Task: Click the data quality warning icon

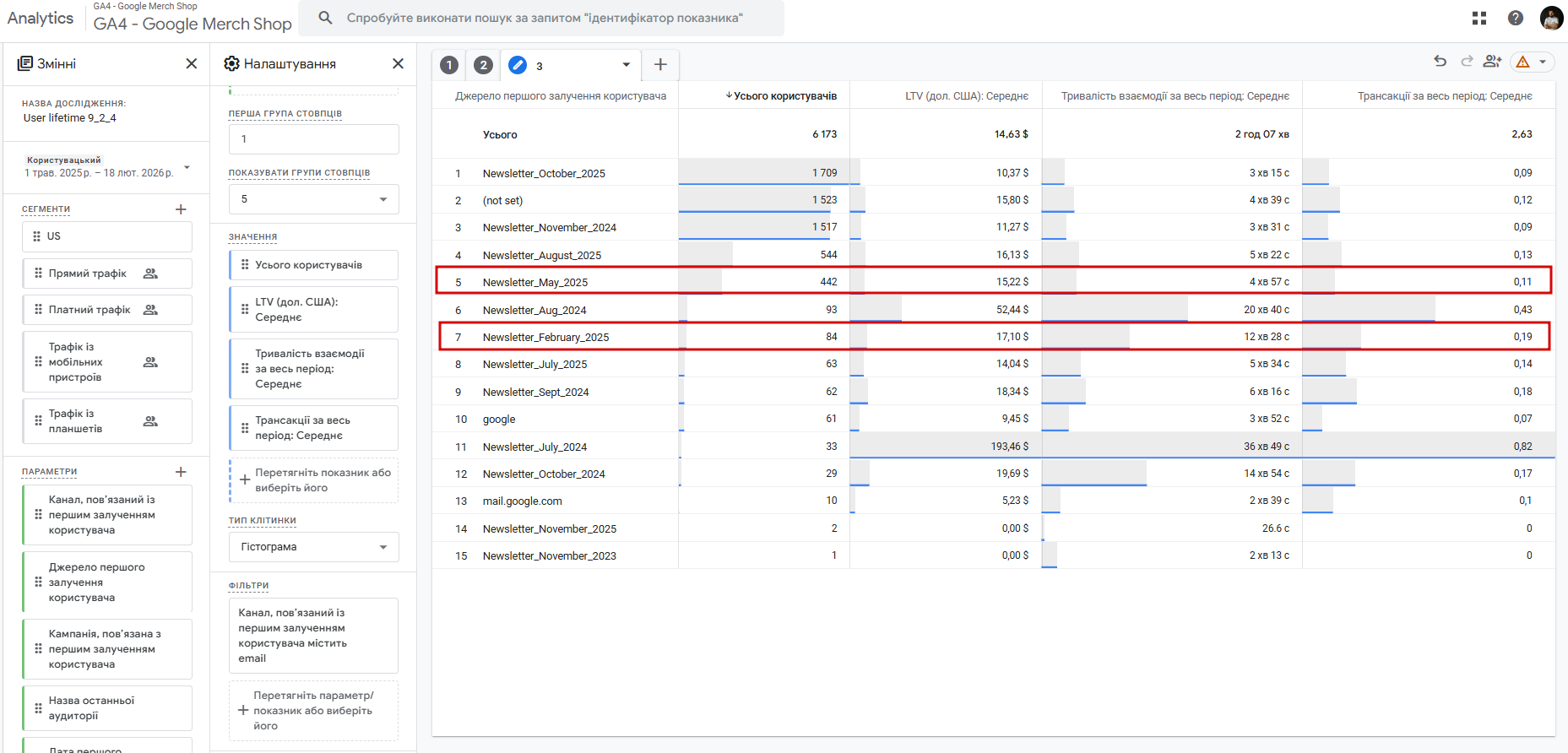Action: 1523,62
